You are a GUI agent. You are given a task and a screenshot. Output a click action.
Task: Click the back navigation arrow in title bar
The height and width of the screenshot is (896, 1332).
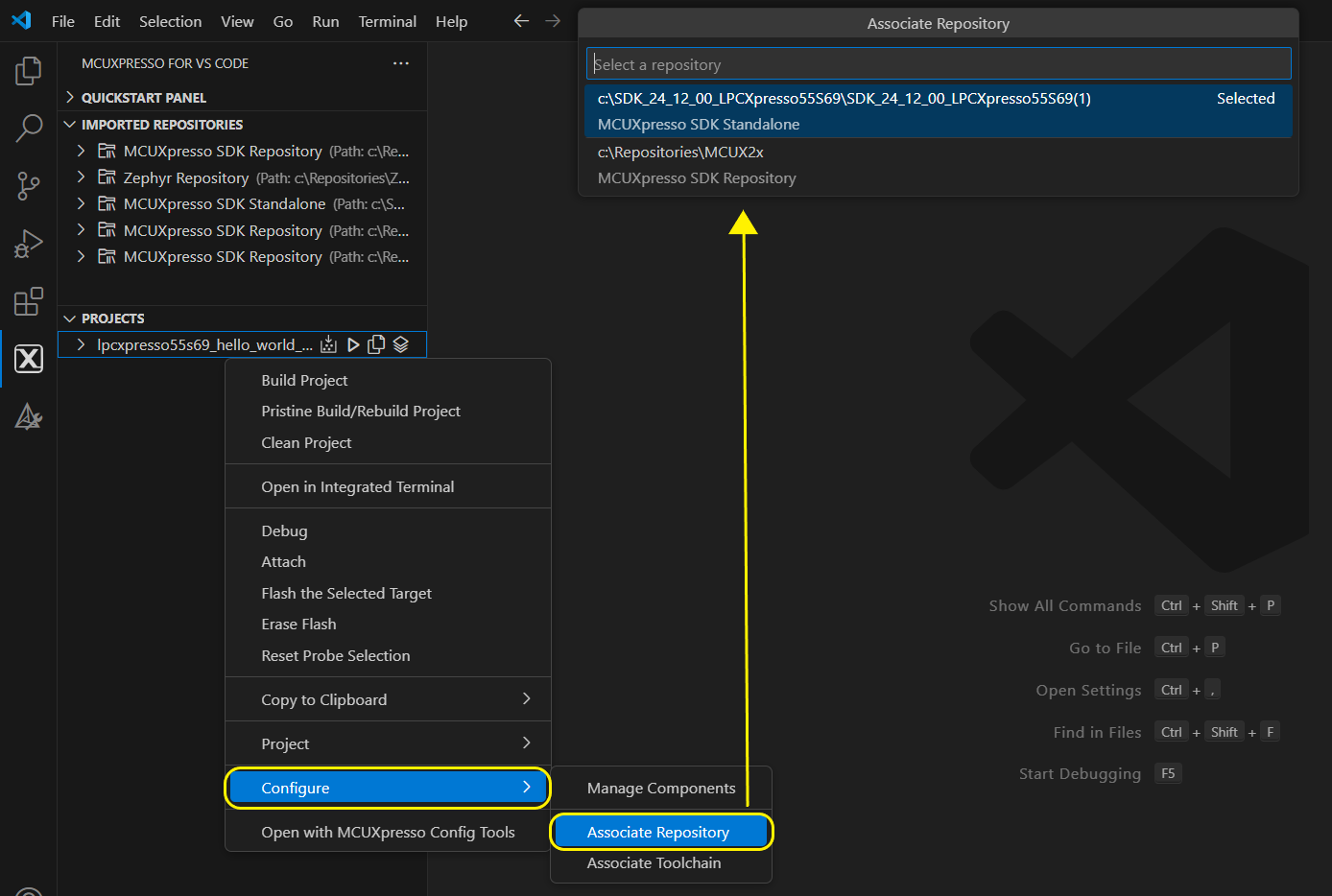[521, 21]
